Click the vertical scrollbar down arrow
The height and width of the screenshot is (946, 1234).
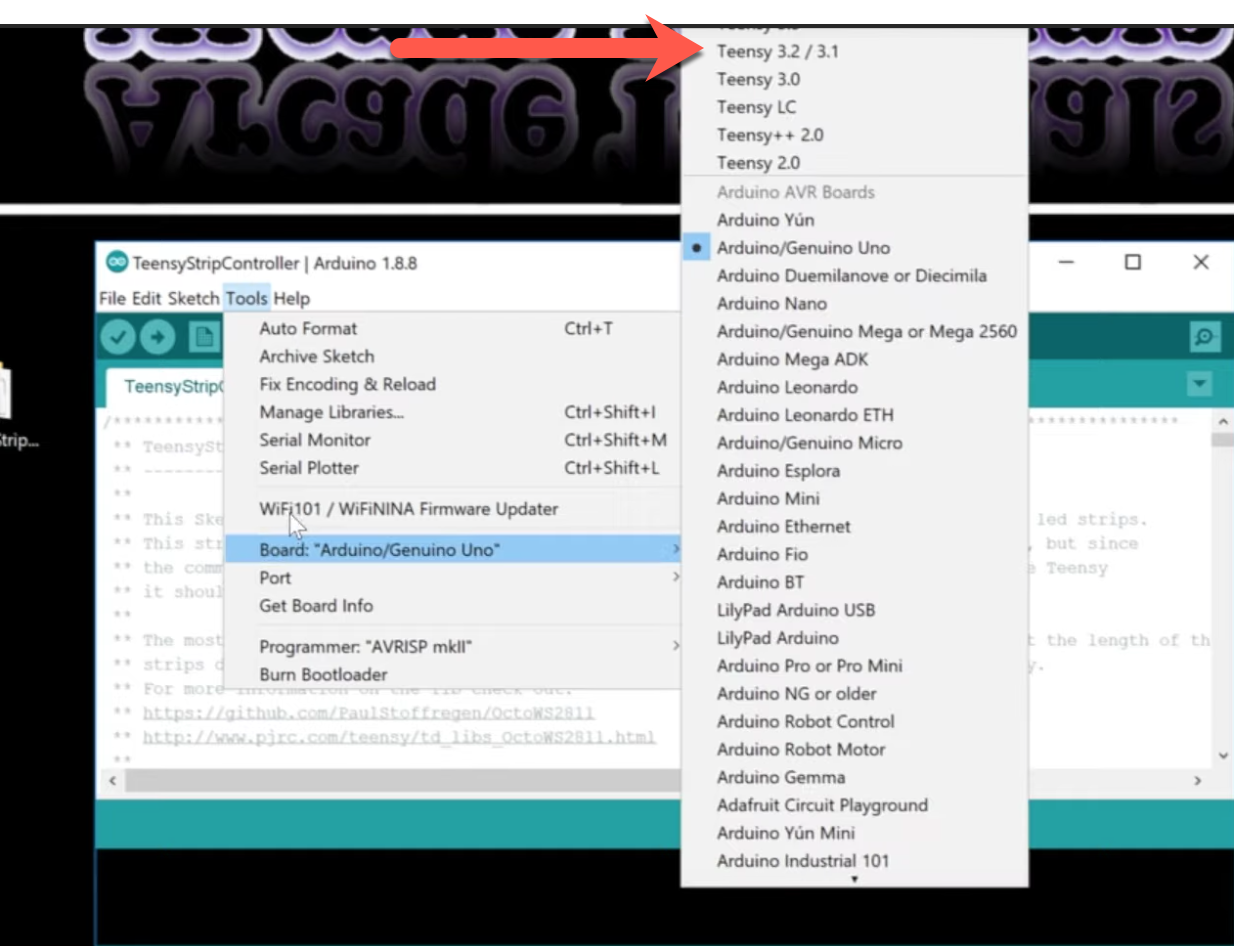1222,757
